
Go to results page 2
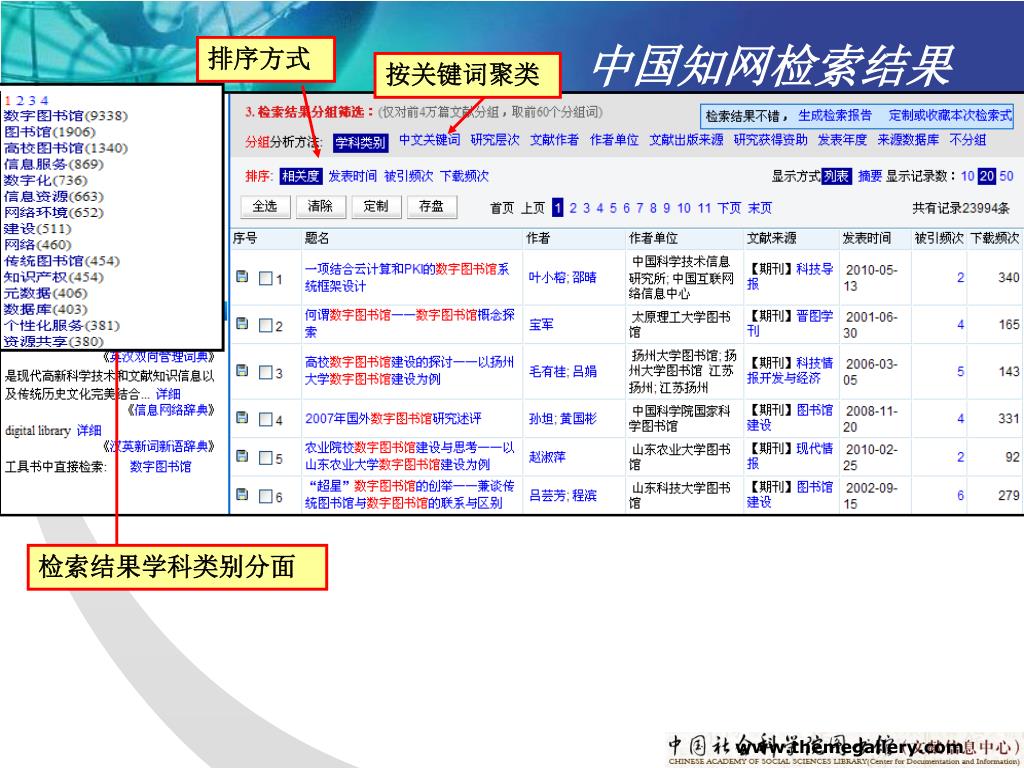[x=573, y=208]
